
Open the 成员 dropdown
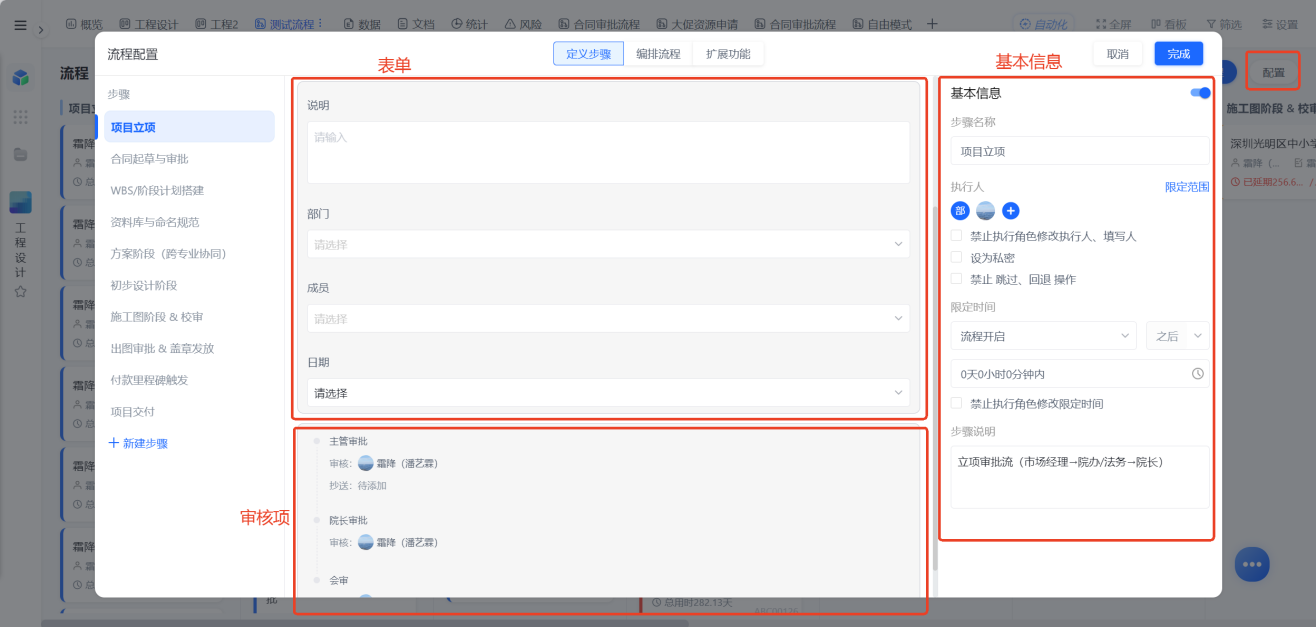(608, 319)
